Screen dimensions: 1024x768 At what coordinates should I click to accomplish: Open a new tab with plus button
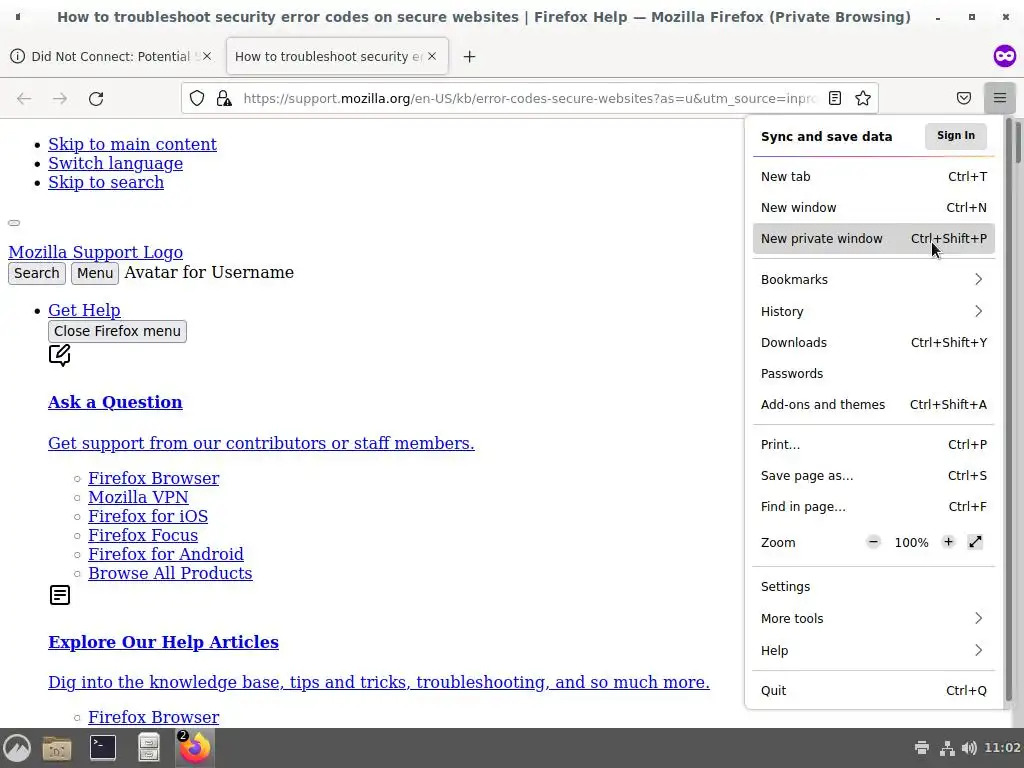pyautogui.click(x=469, y=57)
